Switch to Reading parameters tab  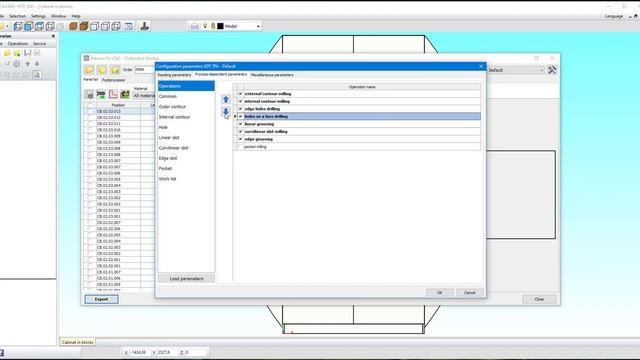coord(174,75)
